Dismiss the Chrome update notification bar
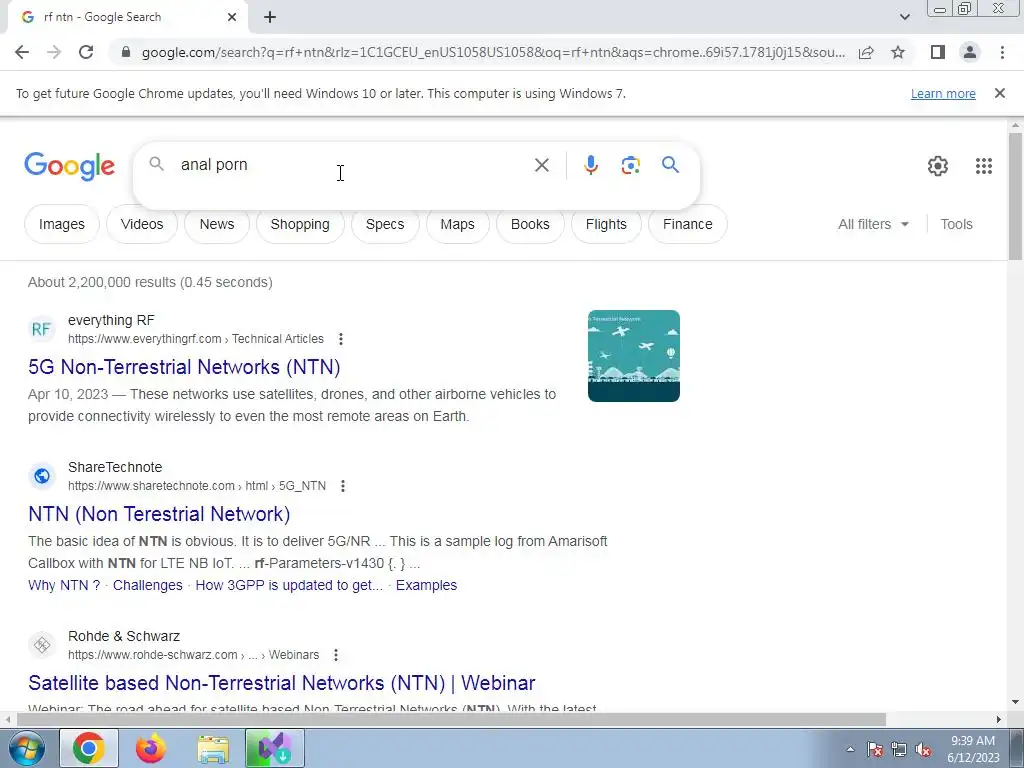The height and width of the screenshot is (768, 1024). [x=1000, y=93]
